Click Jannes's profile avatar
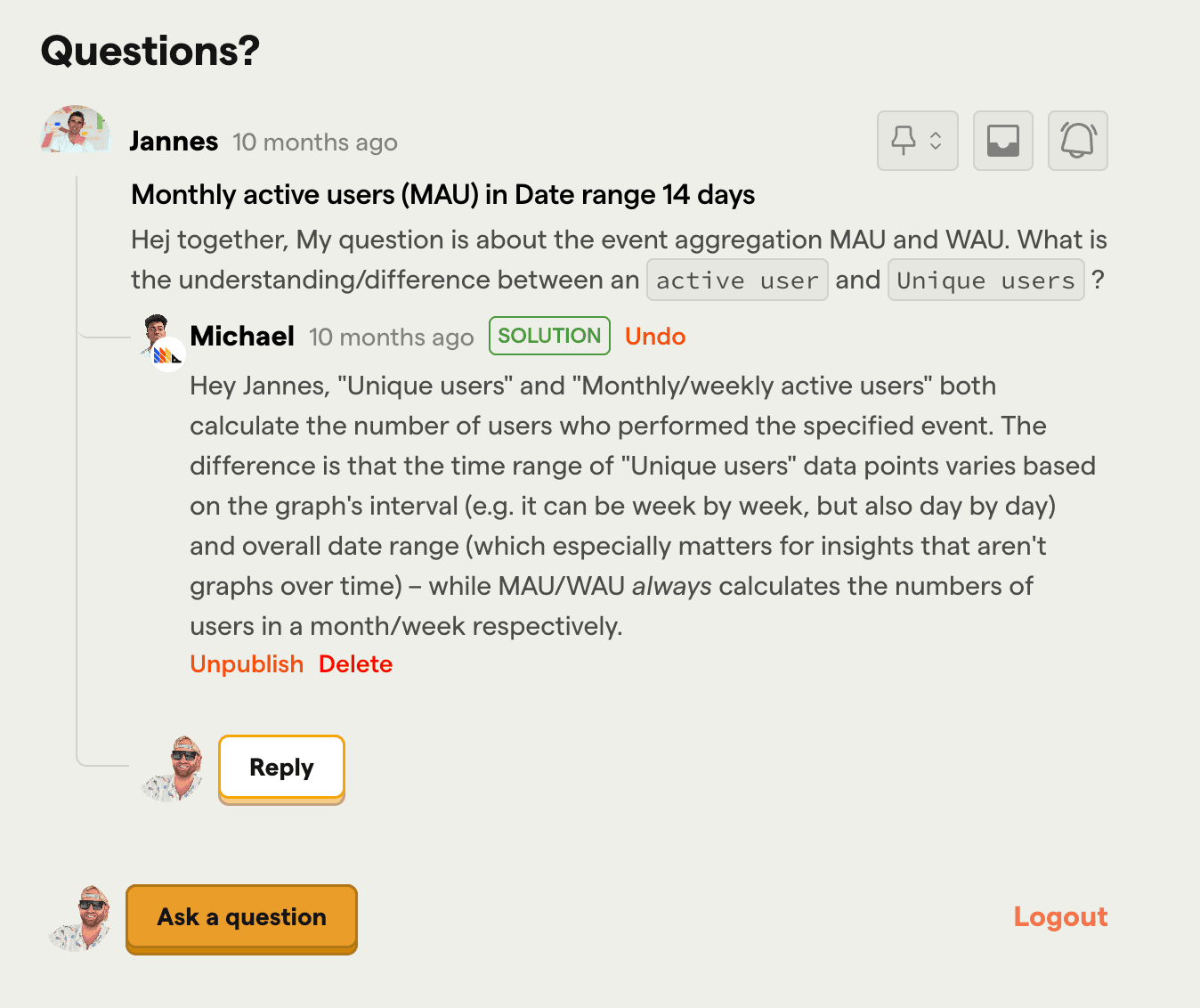The height and width of the screenshot is (1008, 1200). [x=75, y=130]
